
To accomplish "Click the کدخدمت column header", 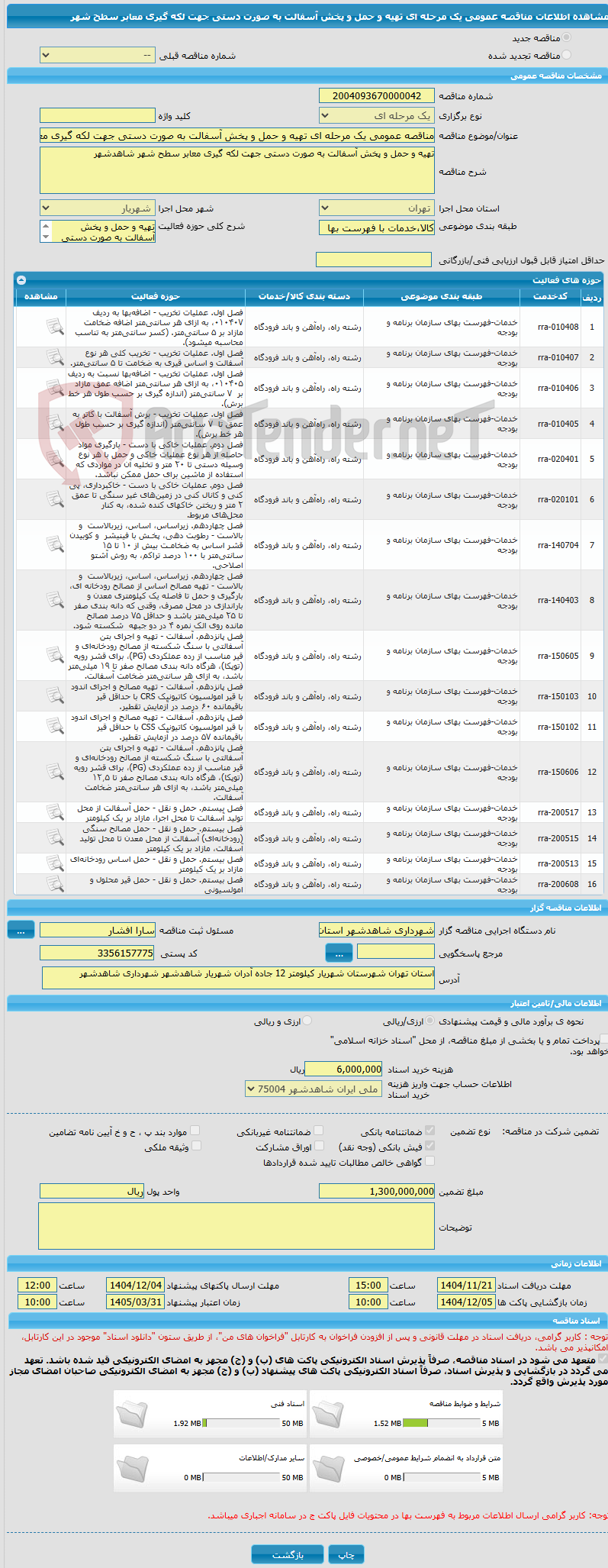I will pos(550,296).
